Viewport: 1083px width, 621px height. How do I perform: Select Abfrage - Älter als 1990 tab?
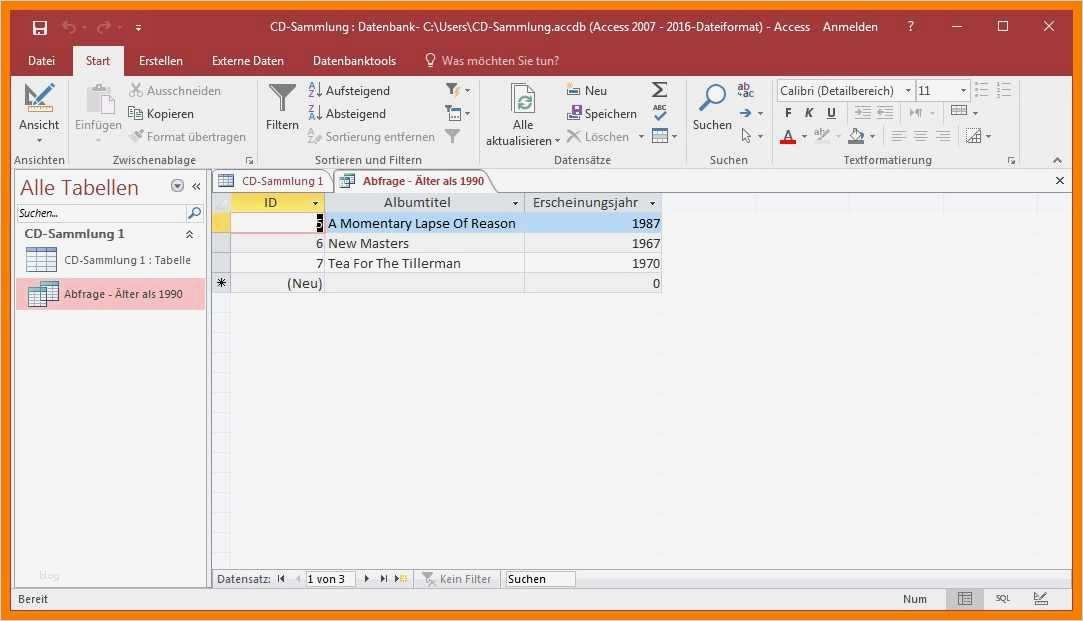point(414,181)
